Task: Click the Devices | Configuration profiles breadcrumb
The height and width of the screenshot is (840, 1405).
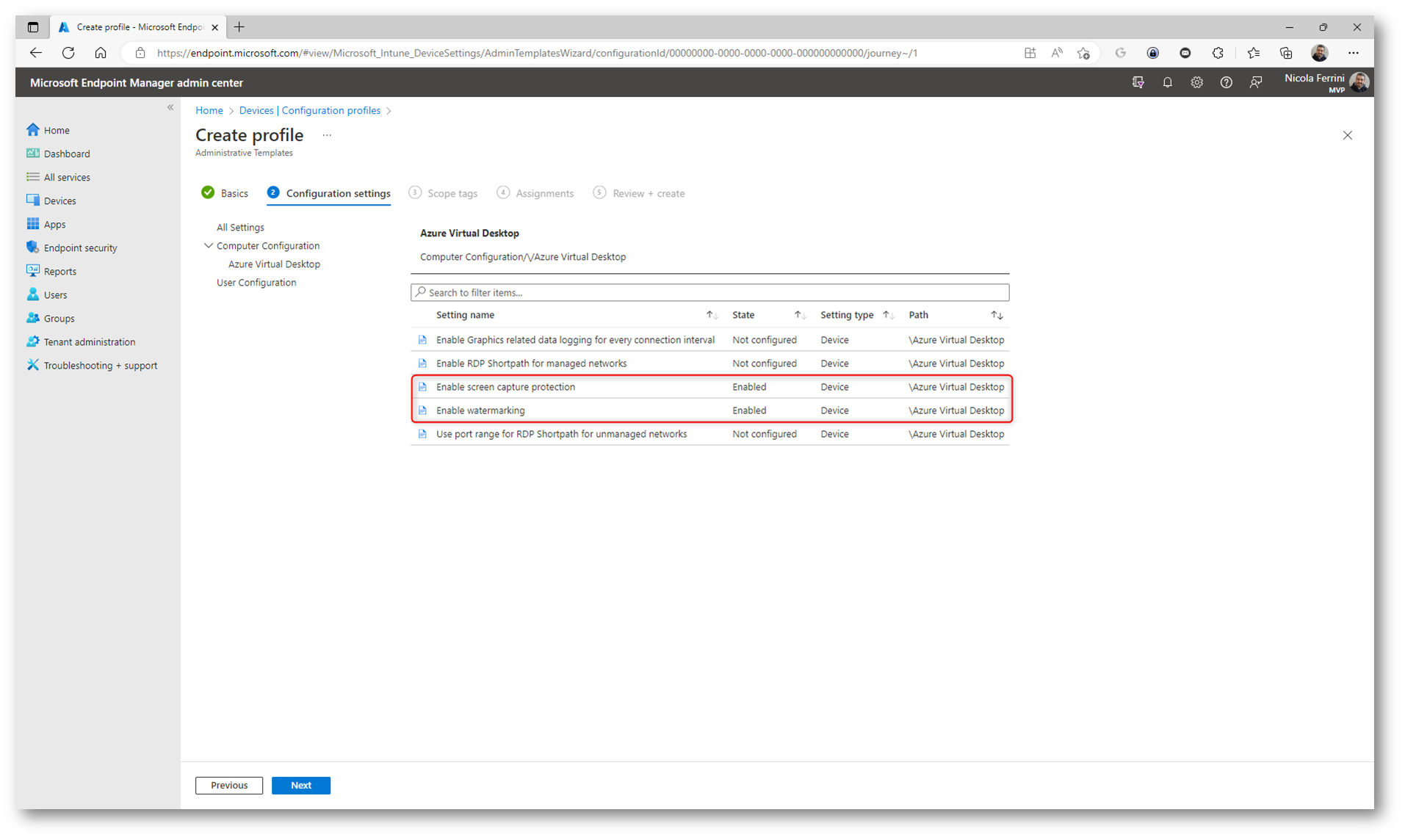Action: point(310,110)
